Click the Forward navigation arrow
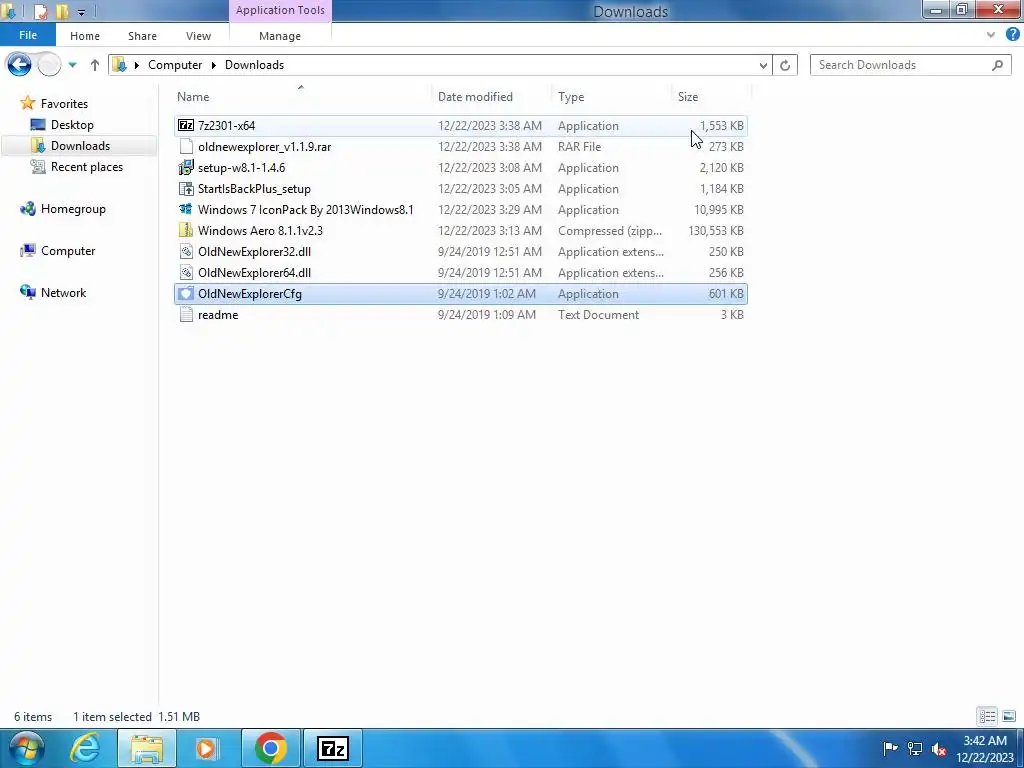The width and height of the screenshot is (1024, 768). 49,65
